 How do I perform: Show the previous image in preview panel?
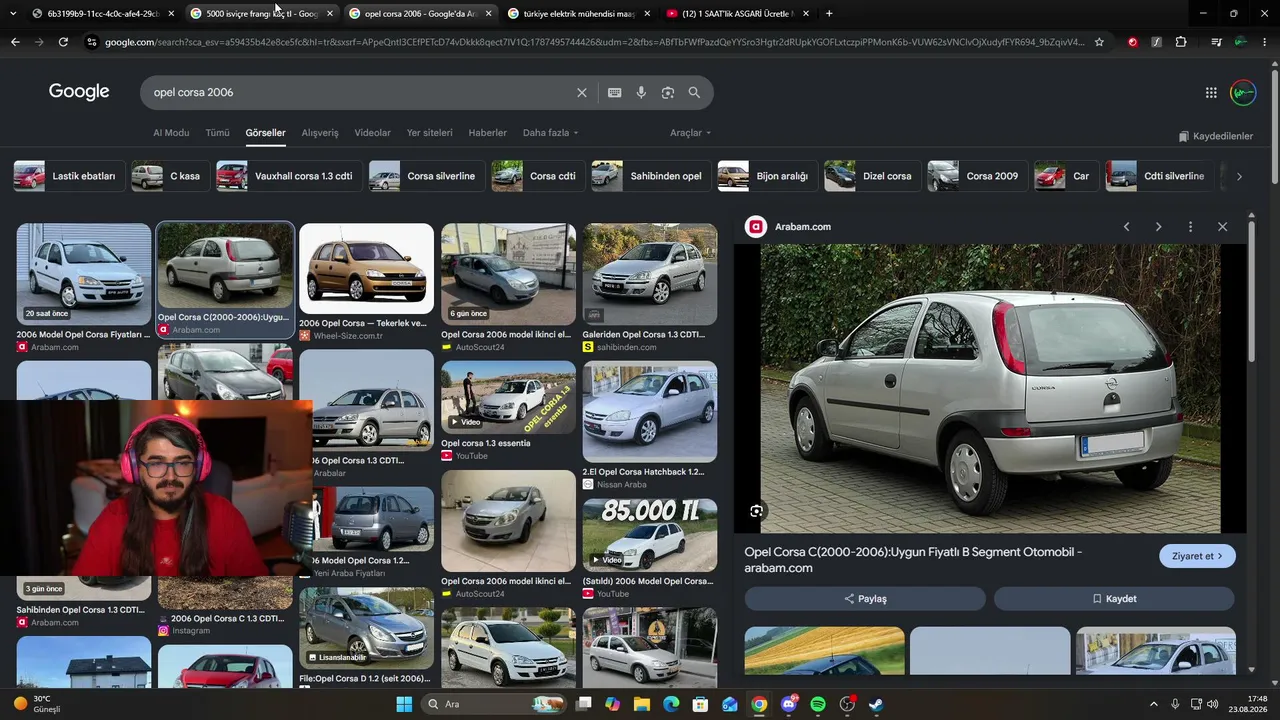pos(1126,227)
